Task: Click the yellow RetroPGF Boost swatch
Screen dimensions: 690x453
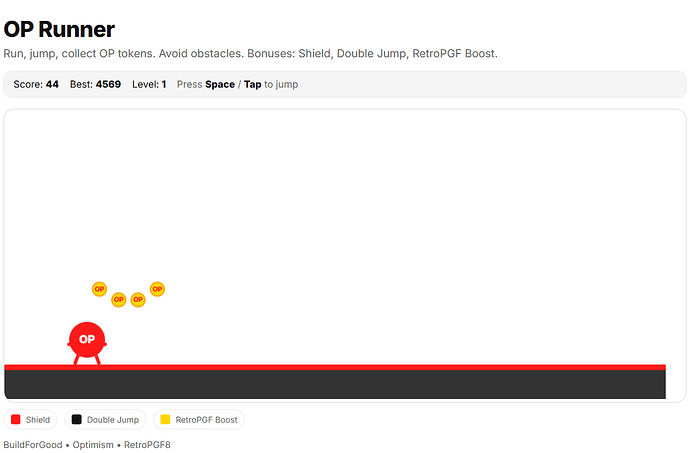Action: pyautogui.click(x=165, y=419)
